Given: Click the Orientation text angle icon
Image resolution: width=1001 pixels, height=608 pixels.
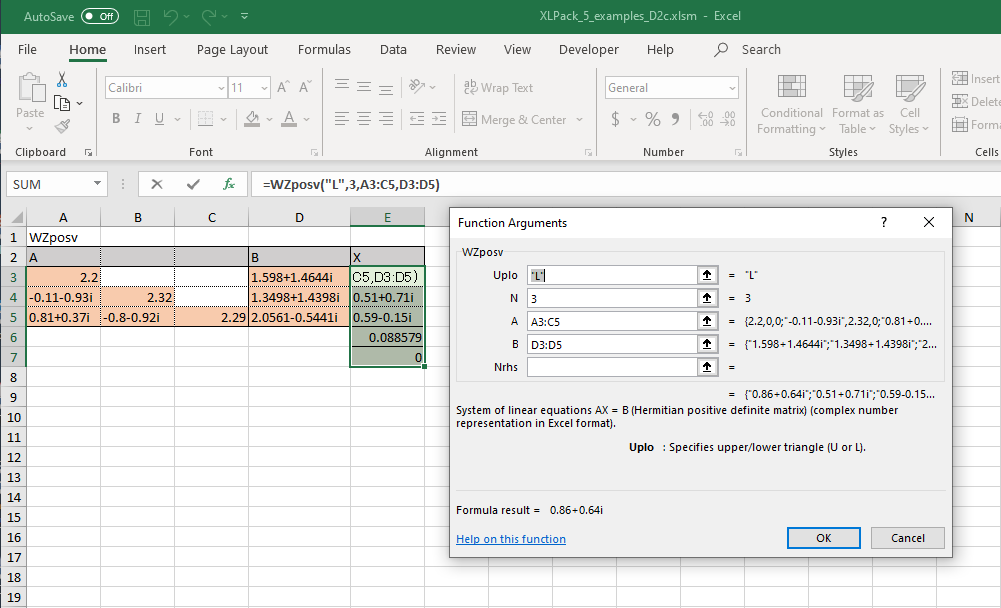Looking at the screenshot, I should pos(417,86).
